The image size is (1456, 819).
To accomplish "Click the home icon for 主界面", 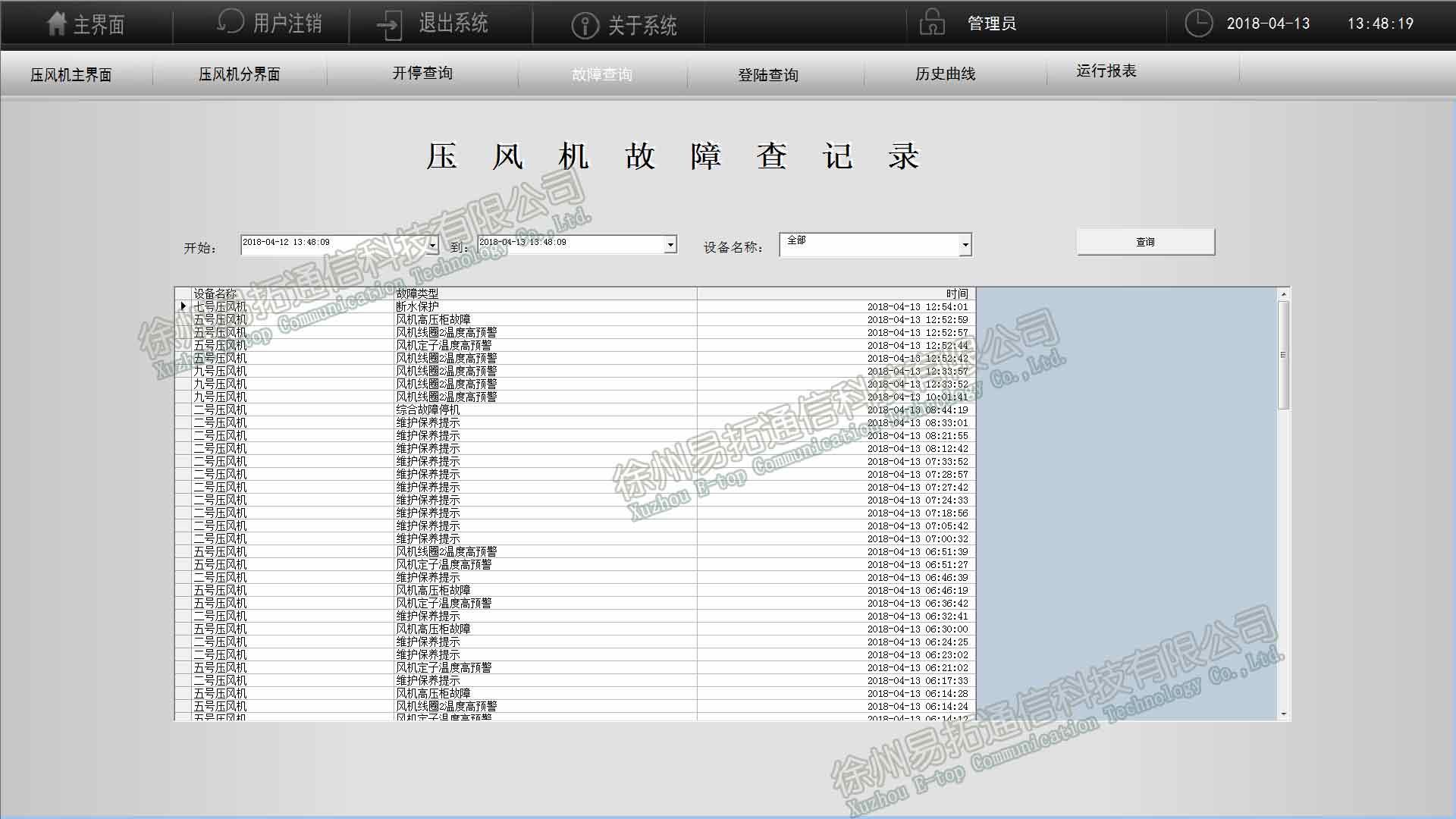I will 57,24.
